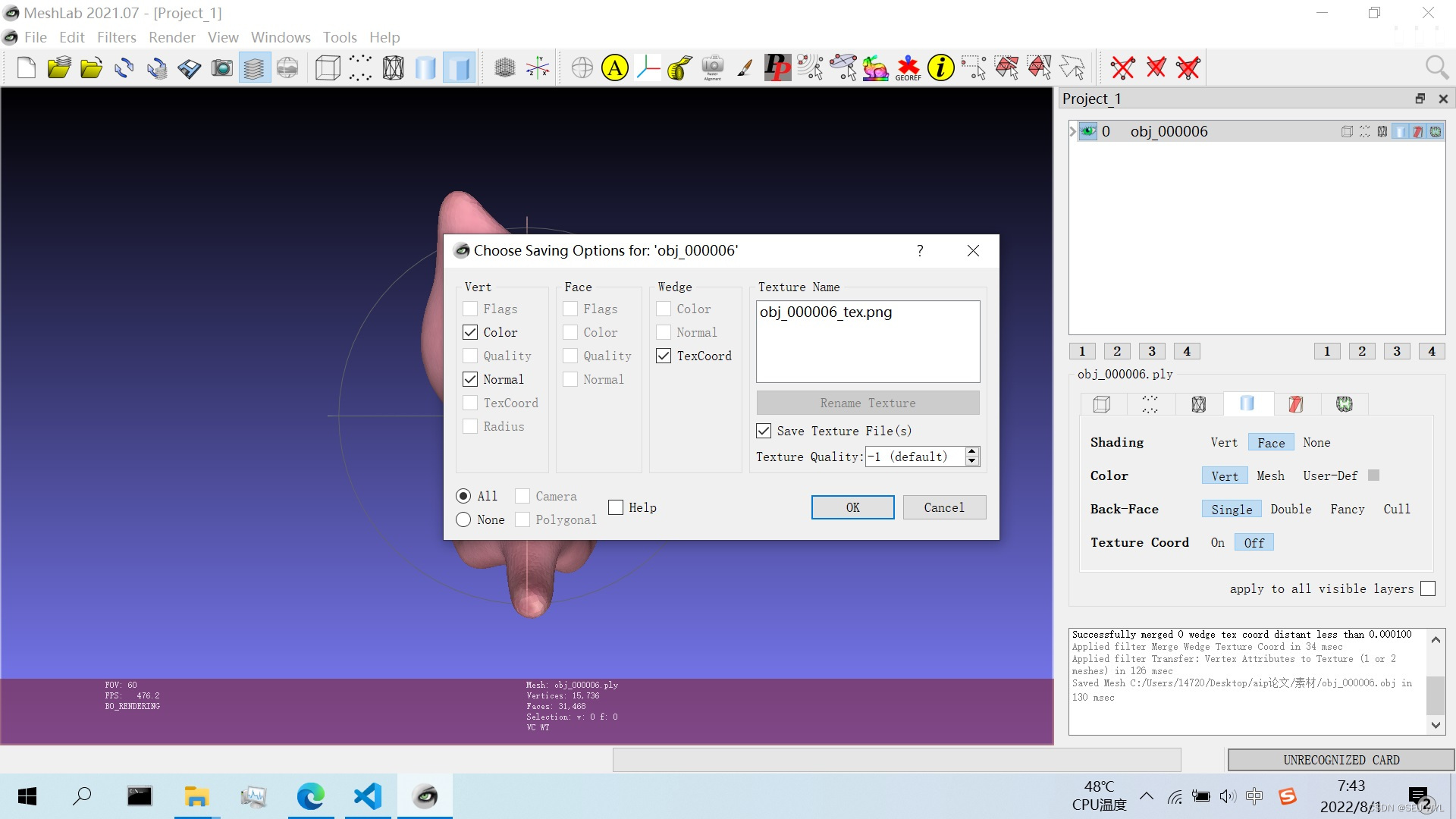Open the Filters menu
The height and width of the screenshot is (819, 1456).
116,37
